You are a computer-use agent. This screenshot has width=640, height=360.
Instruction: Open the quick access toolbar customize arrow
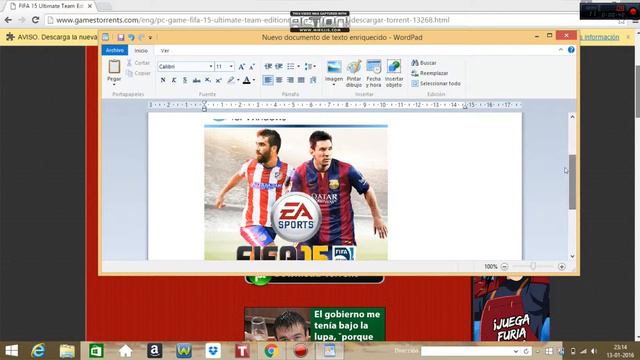150,38
